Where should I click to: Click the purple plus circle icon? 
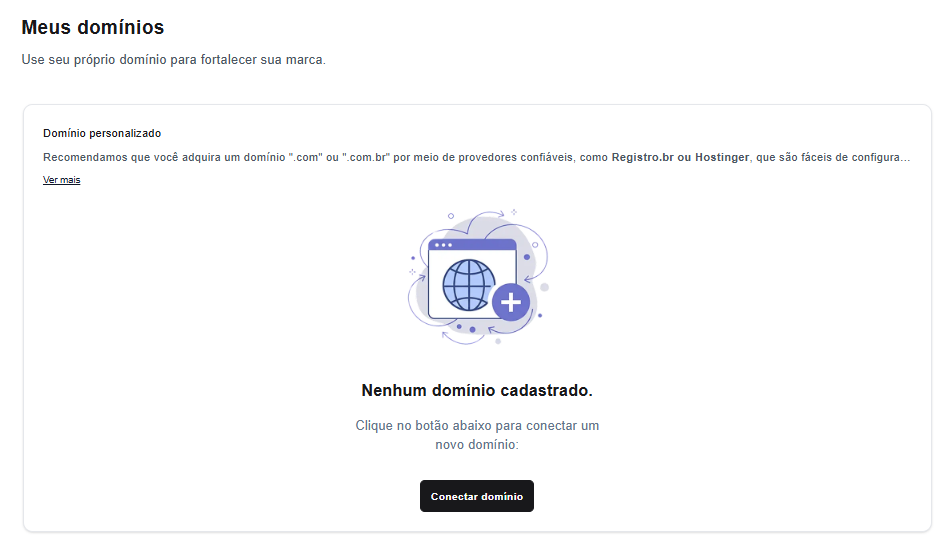point(510,302)
